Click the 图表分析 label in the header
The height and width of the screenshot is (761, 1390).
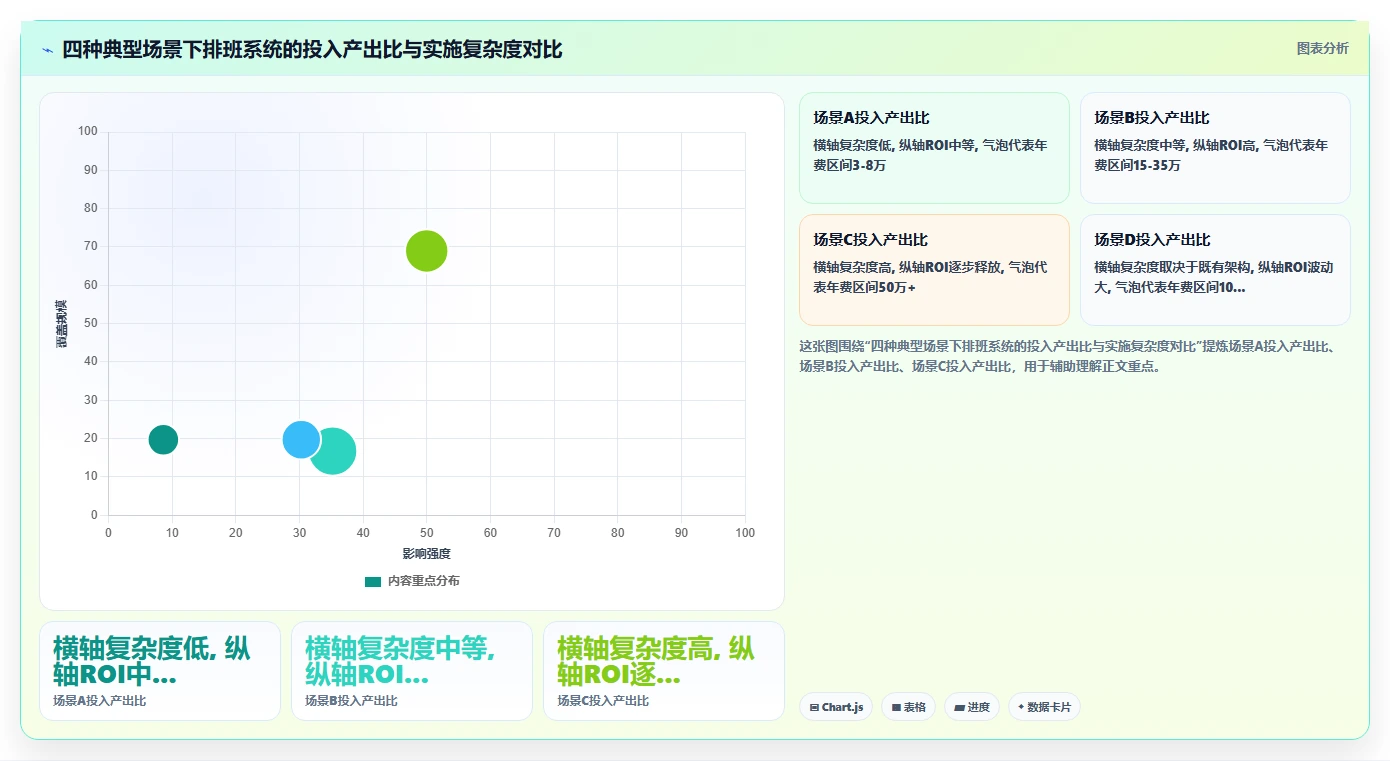(1322, 48)
